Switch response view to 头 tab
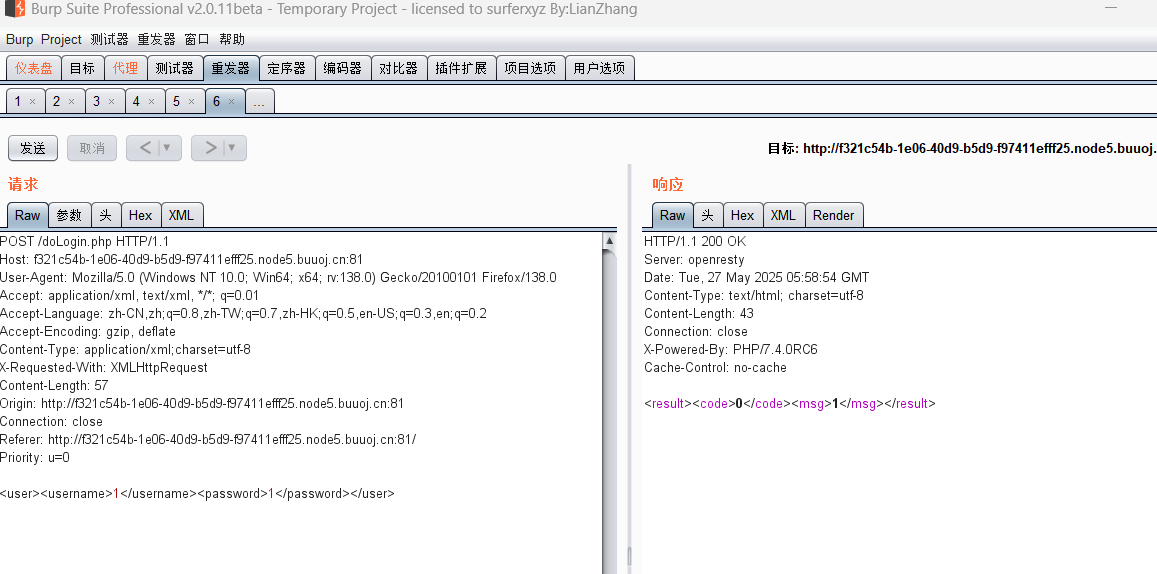 click(708, 215)
